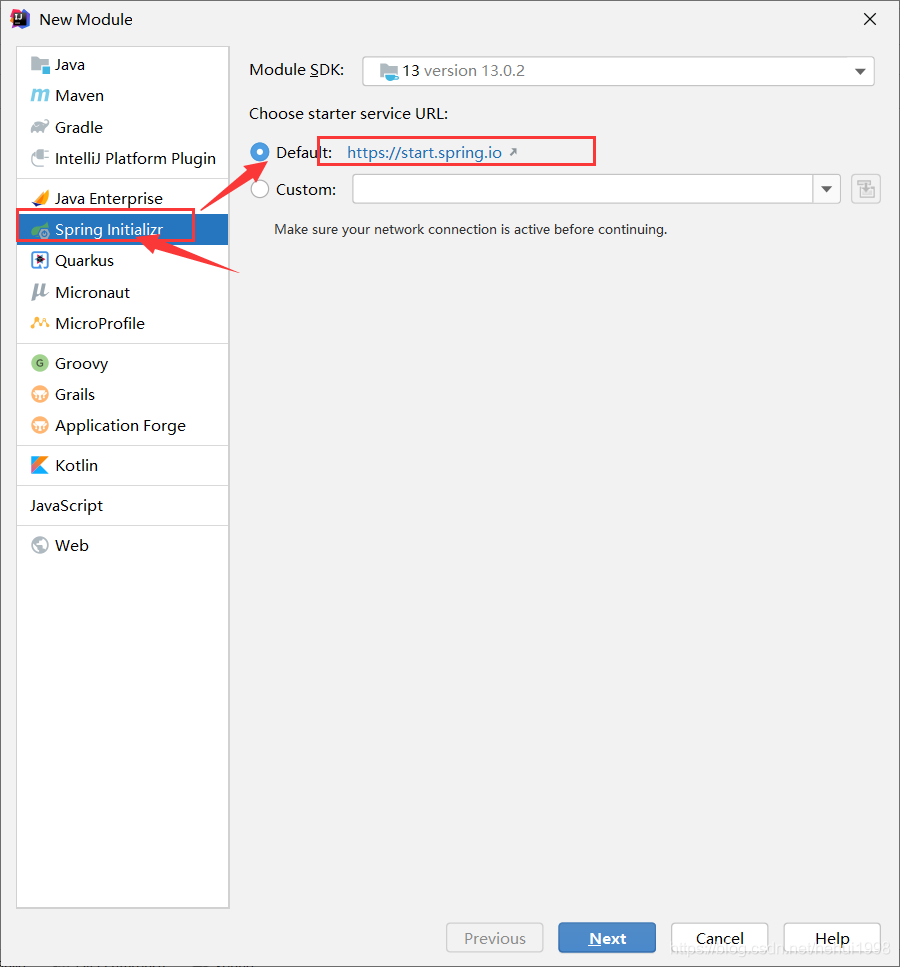Click into the Custom URL input field
900x967 pixels.
click(x=582, y=189)
